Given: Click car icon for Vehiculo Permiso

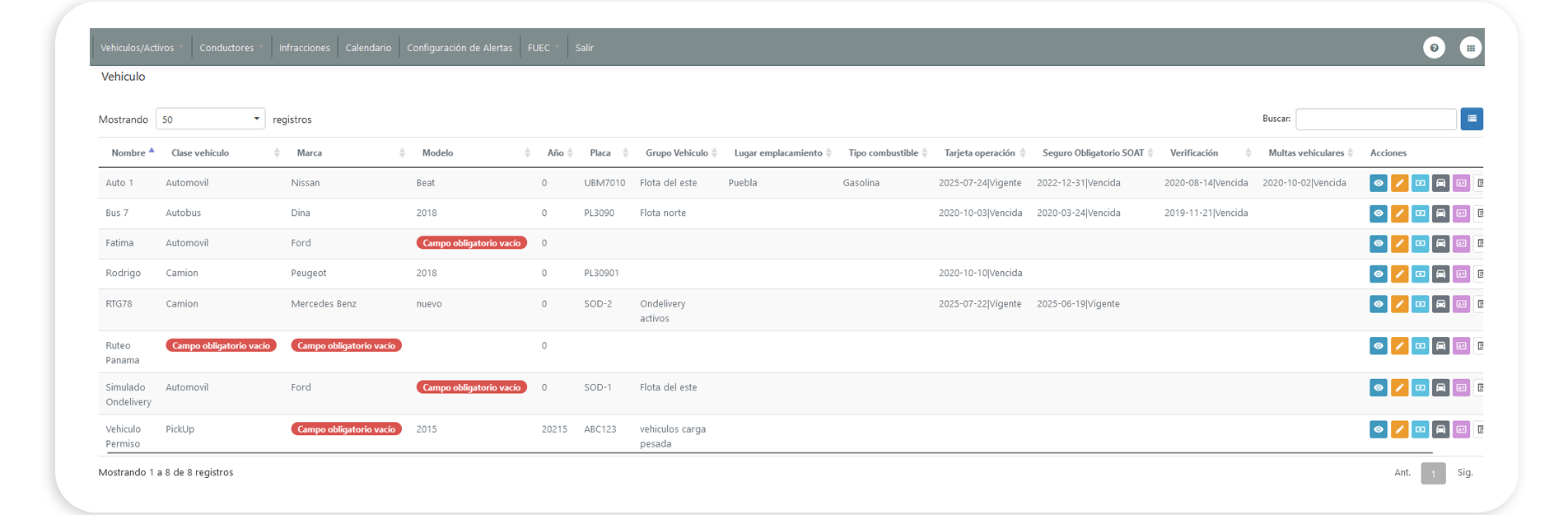Looking at the screenshot, I should coord(1440,429).
